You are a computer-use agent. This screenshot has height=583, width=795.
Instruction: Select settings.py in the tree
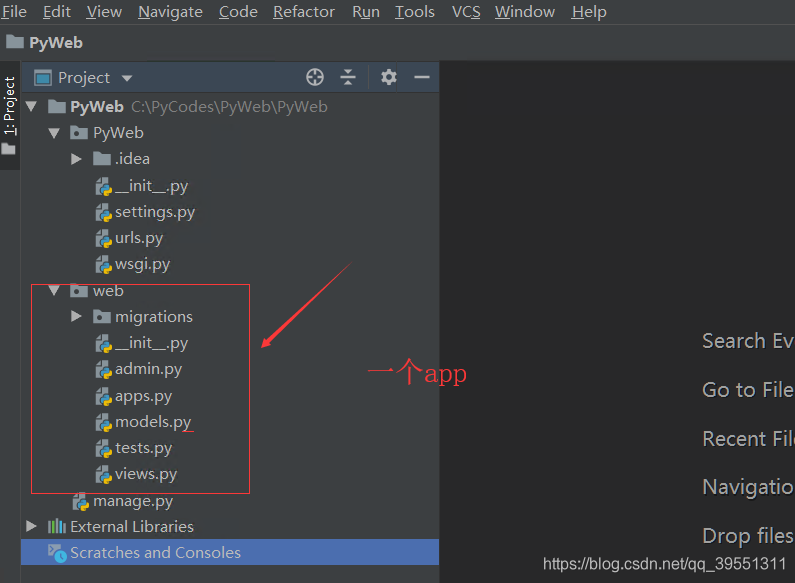[x=155, y=212]
